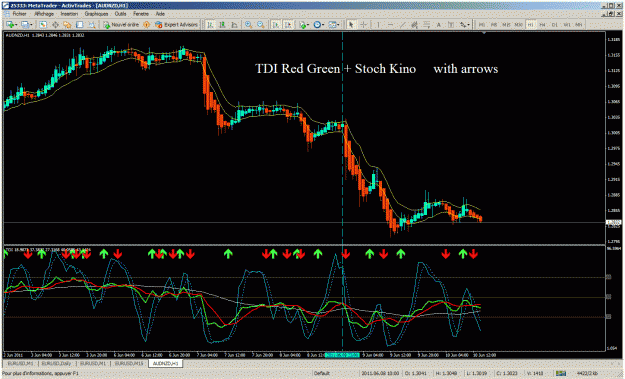625x379 pixels.
Task: Switch to D1 timeframe
Action: coord(554,25)
